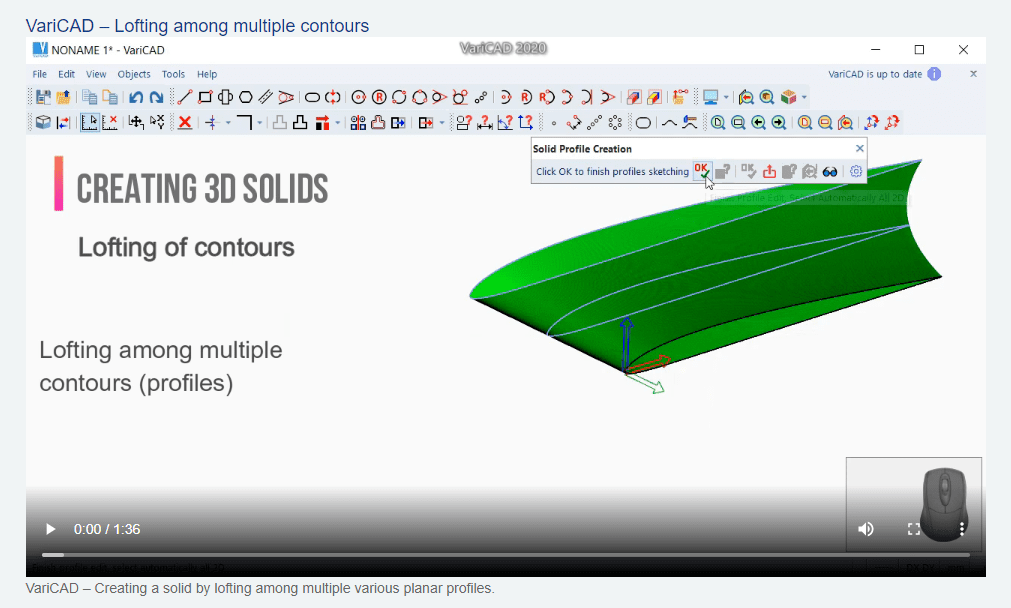Expand the monitor display dropdown arrow

[726, 97]
